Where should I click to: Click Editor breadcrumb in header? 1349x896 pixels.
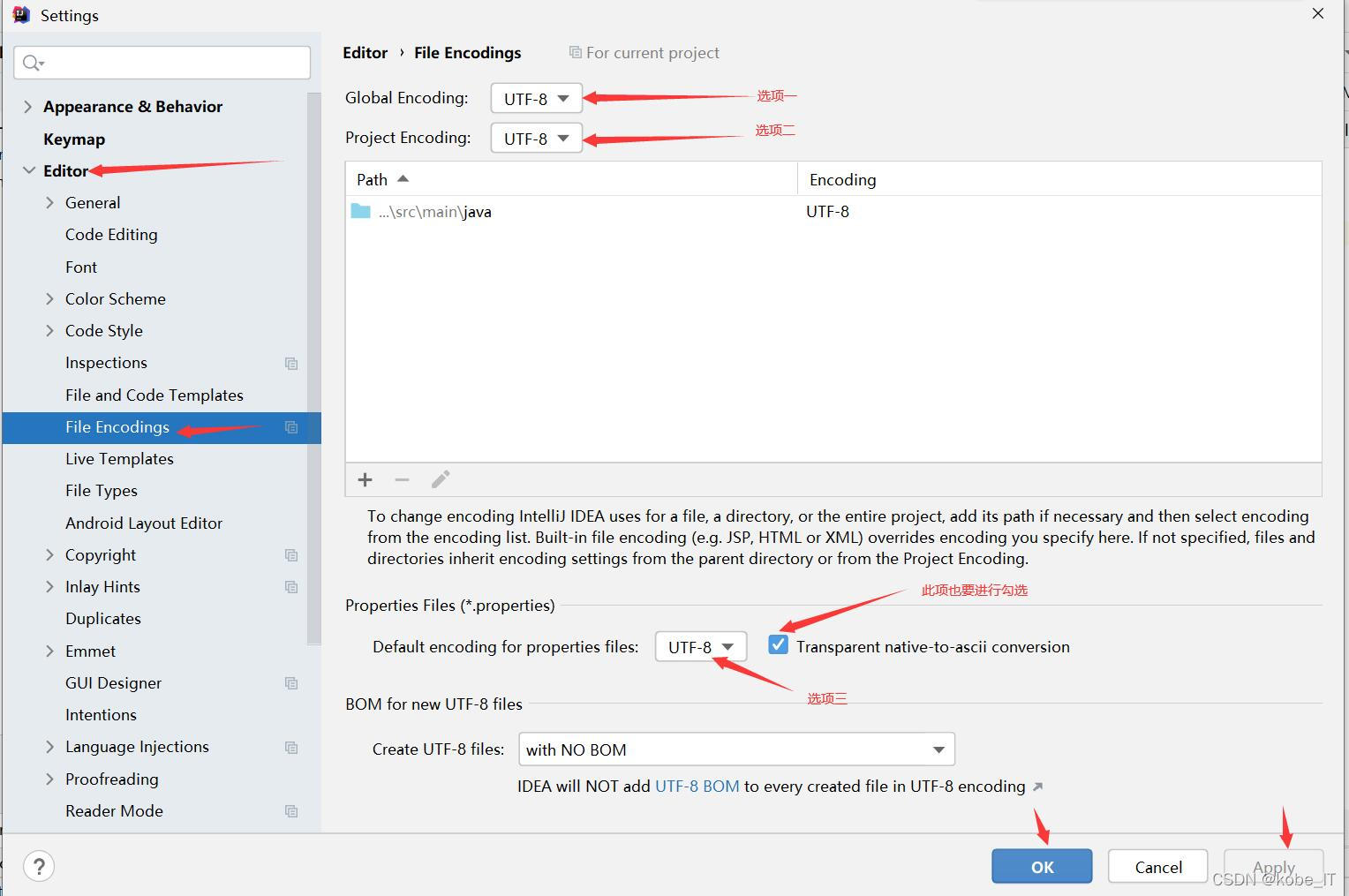coord(366,52)
